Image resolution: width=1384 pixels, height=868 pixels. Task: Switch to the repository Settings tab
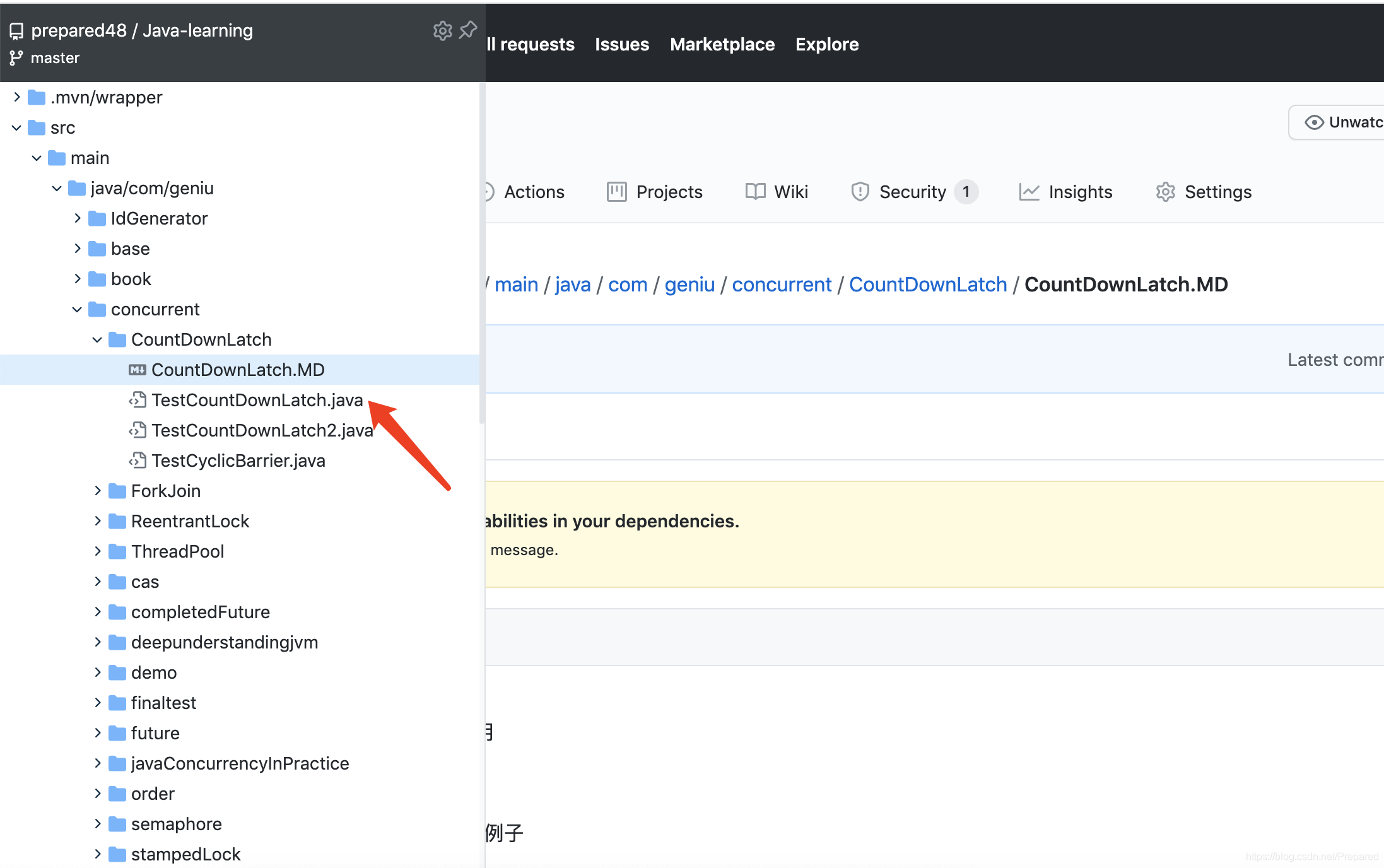point(1204,192)
